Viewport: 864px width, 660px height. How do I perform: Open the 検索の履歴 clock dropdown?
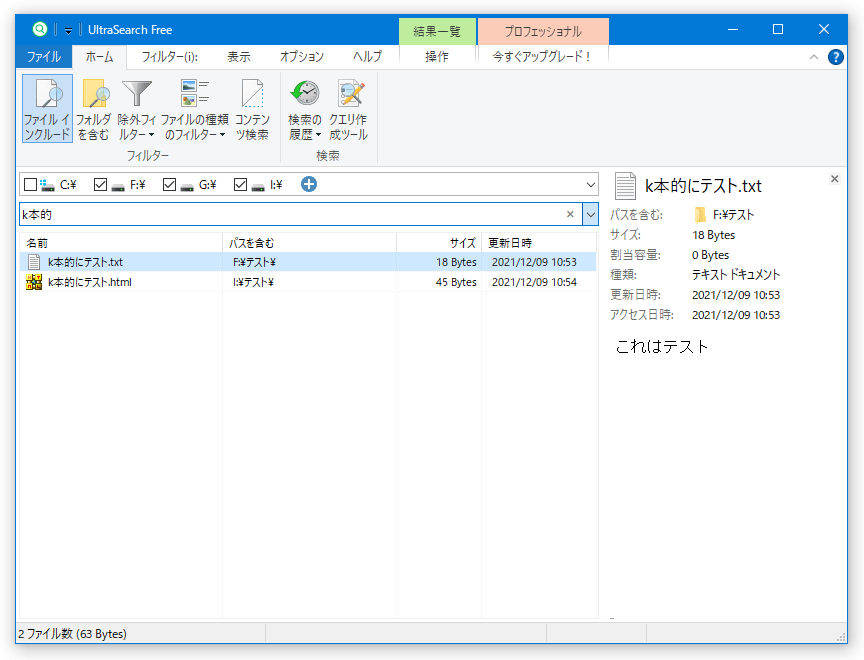305,109
